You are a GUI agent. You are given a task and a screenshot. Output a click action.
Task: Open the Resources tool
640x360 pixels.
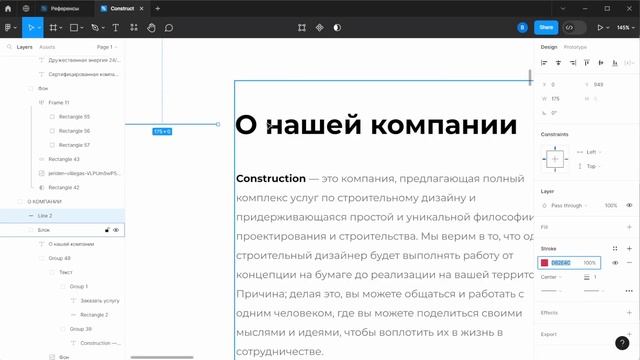click(134, 28)
